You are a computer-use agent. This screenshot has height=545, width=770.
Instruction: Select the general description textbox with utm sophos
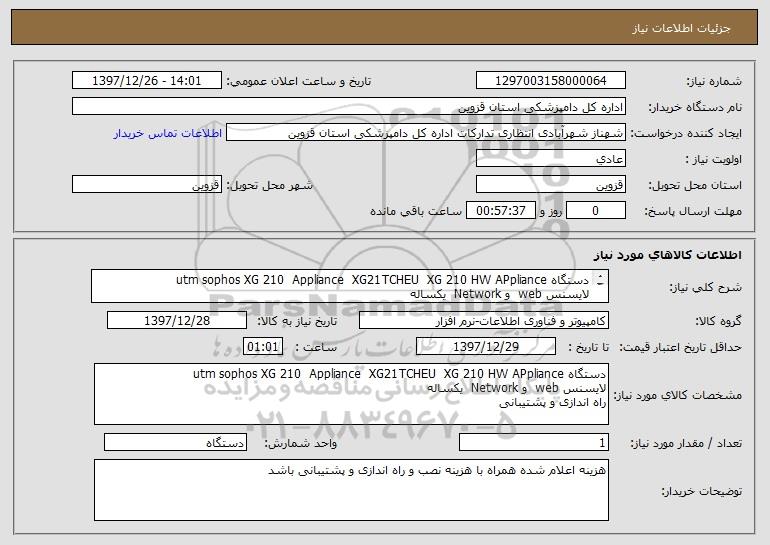(350, 286)
